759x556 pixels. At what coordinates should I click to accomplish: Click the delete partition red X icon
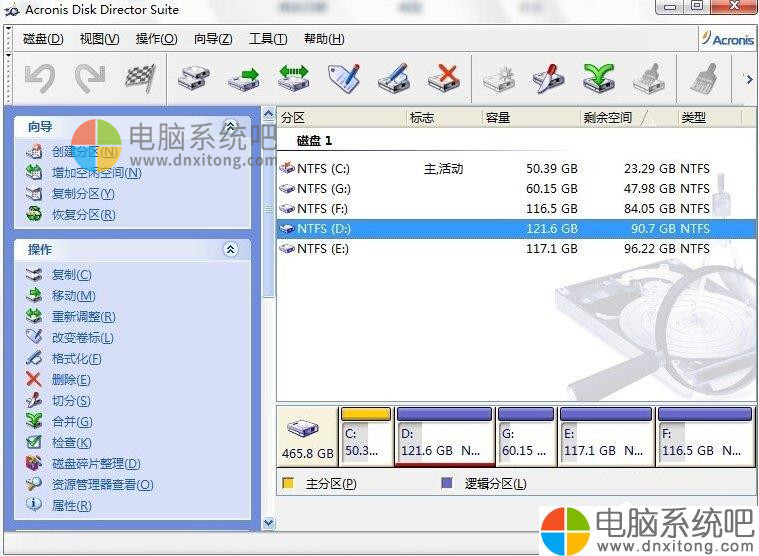point(444,78)
